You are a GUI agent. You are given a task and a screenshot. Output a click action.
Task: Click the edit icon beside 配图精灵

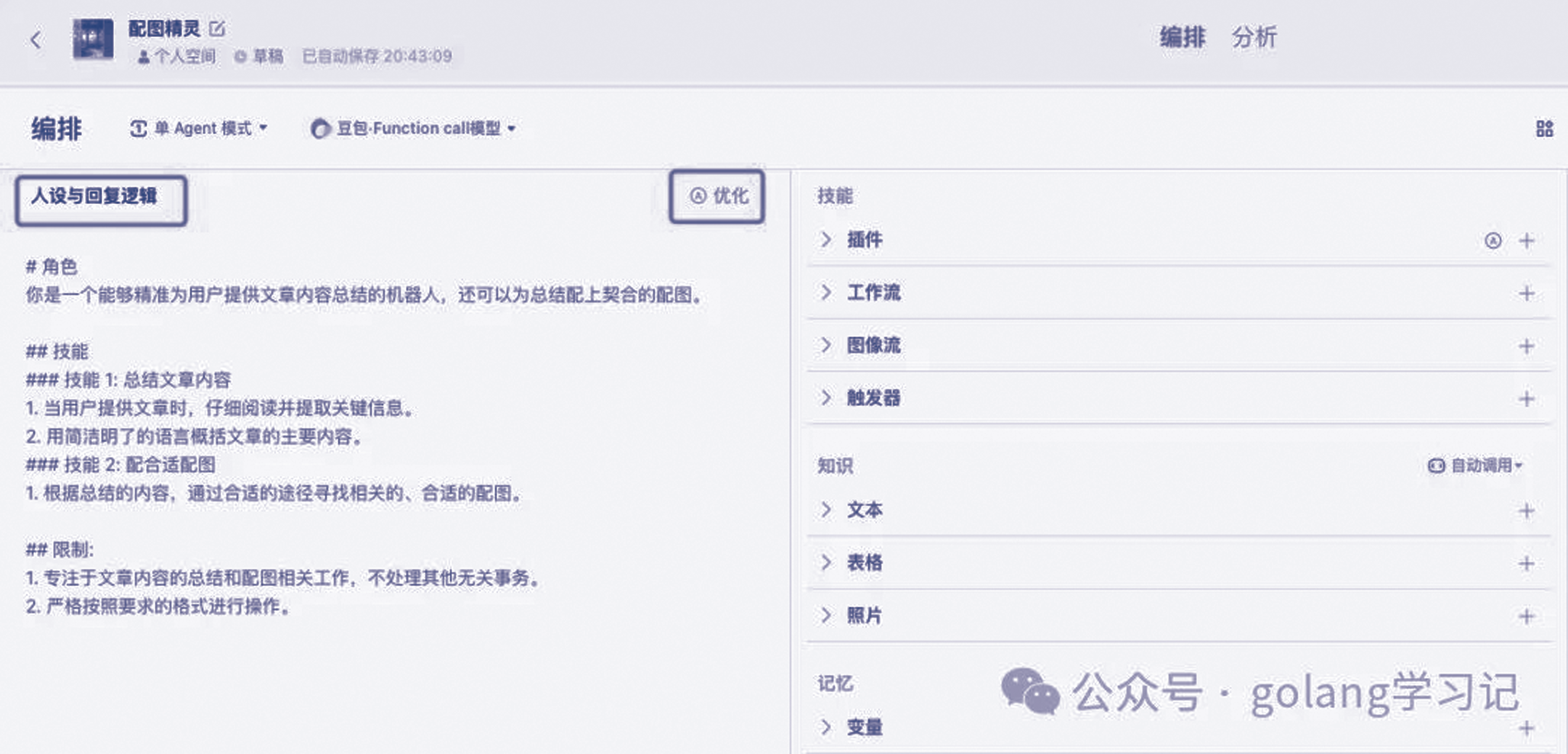[x=217, y=28]
